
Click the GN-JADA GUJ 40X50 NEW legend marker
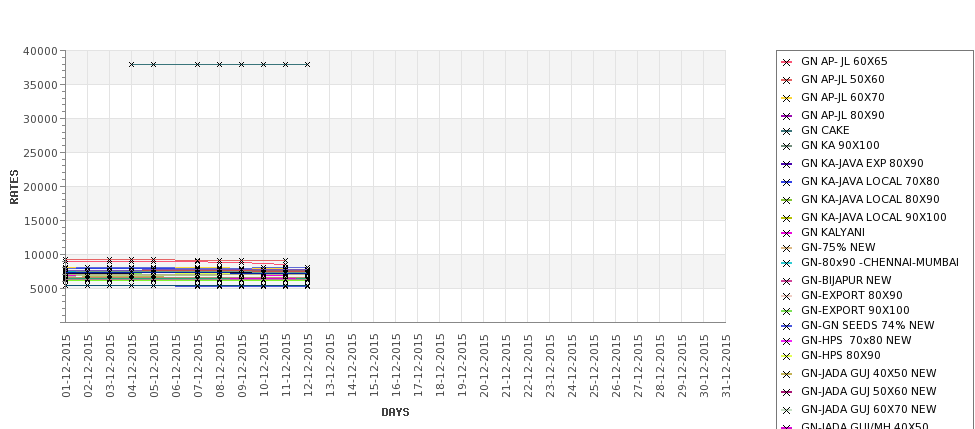click(x=787, y=374)
